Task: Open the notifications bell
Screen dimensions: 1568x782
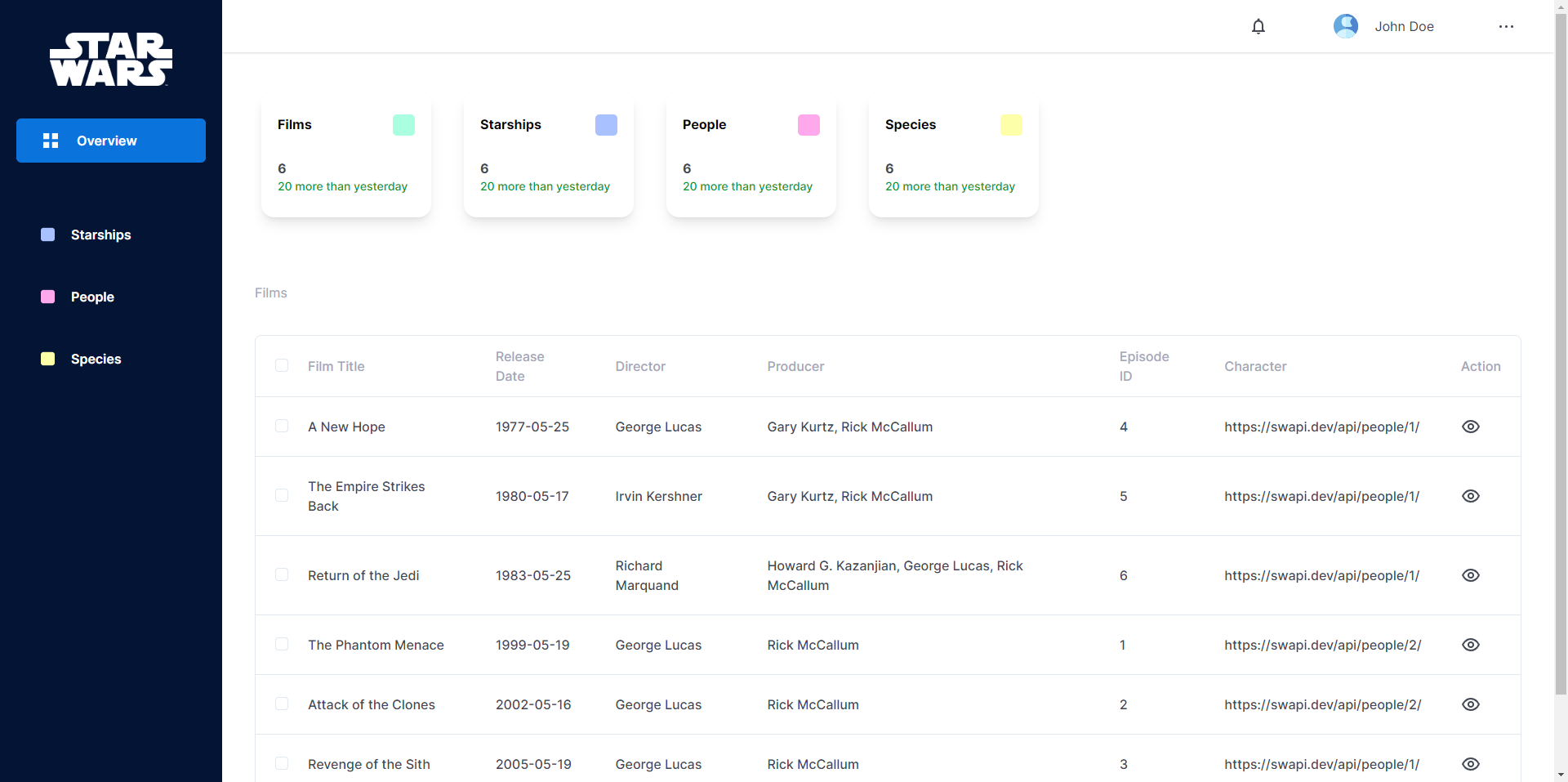Action: pos(1258,26)
